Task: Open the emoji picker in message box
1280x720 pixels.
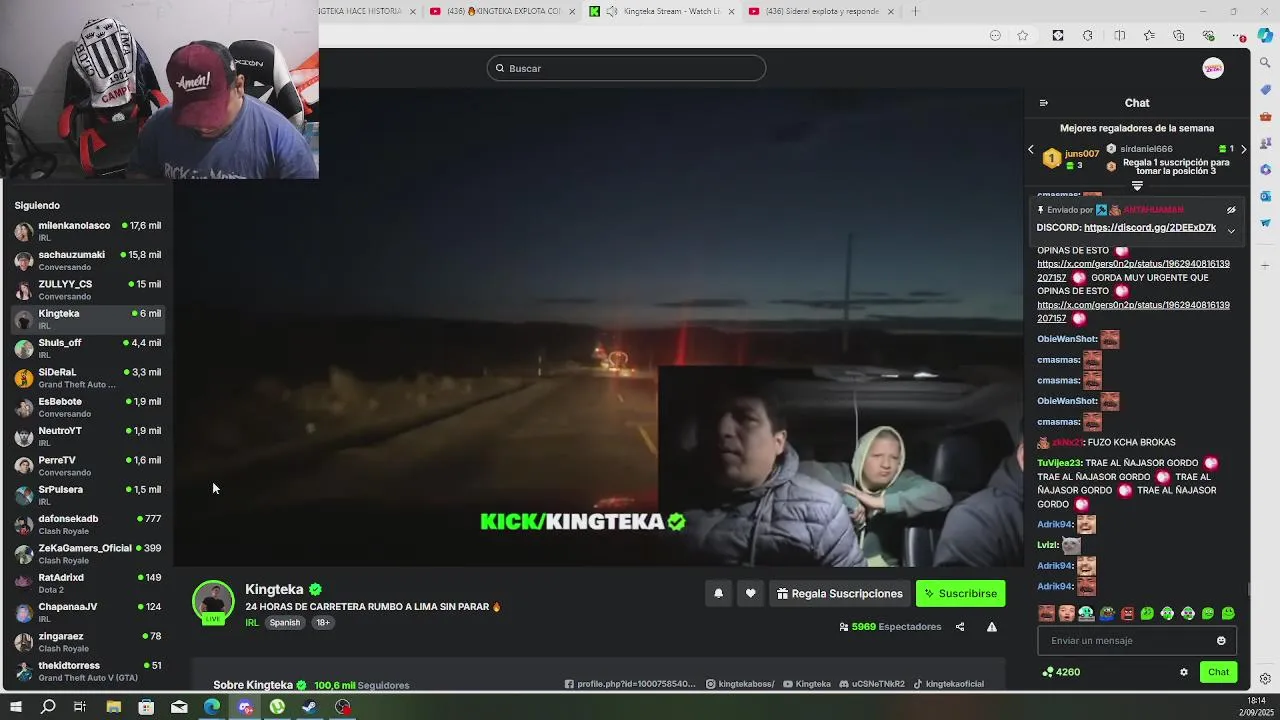Action: pos(1221,641)
